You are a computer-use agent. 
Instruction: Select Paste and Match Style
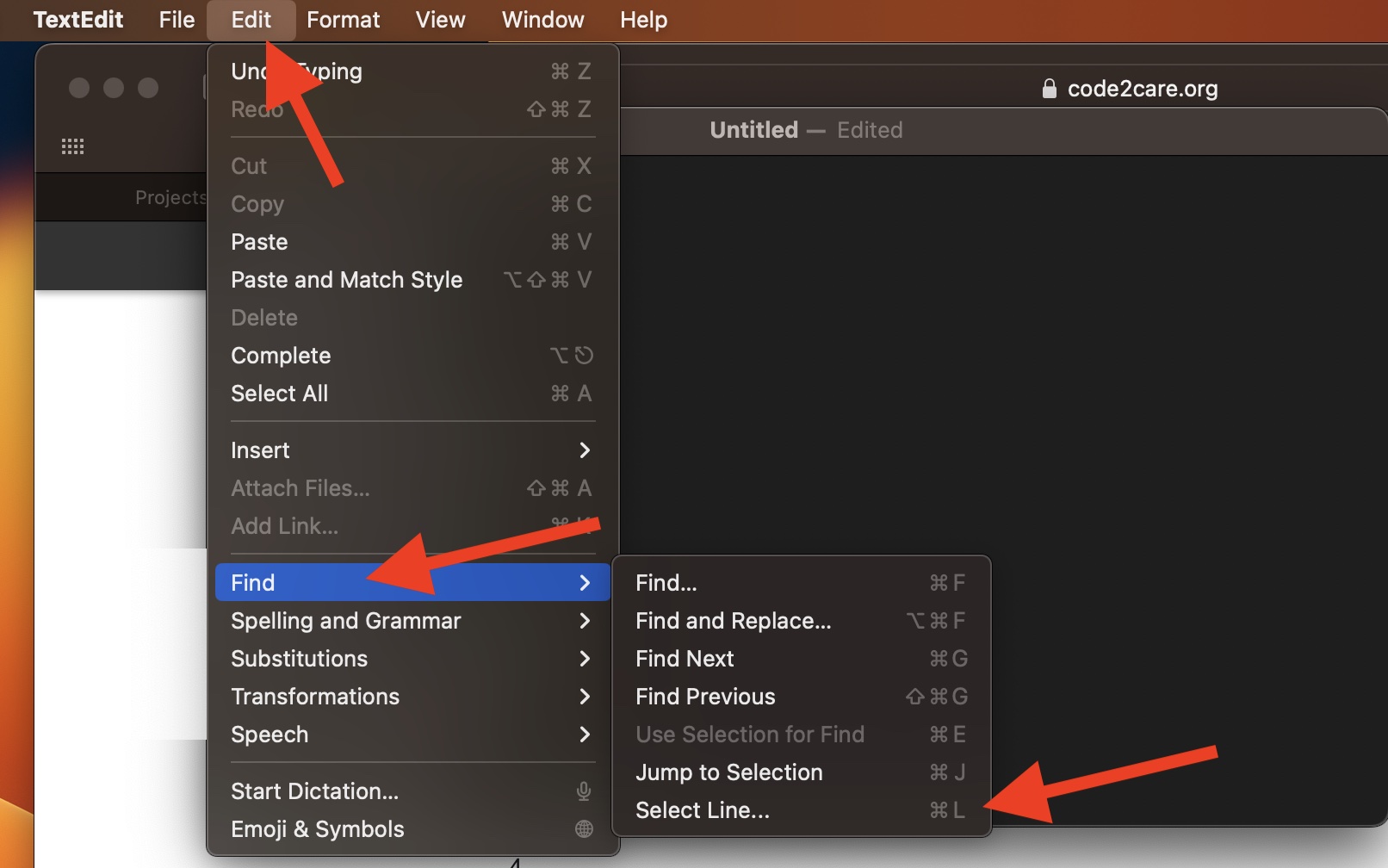(346, 279)
